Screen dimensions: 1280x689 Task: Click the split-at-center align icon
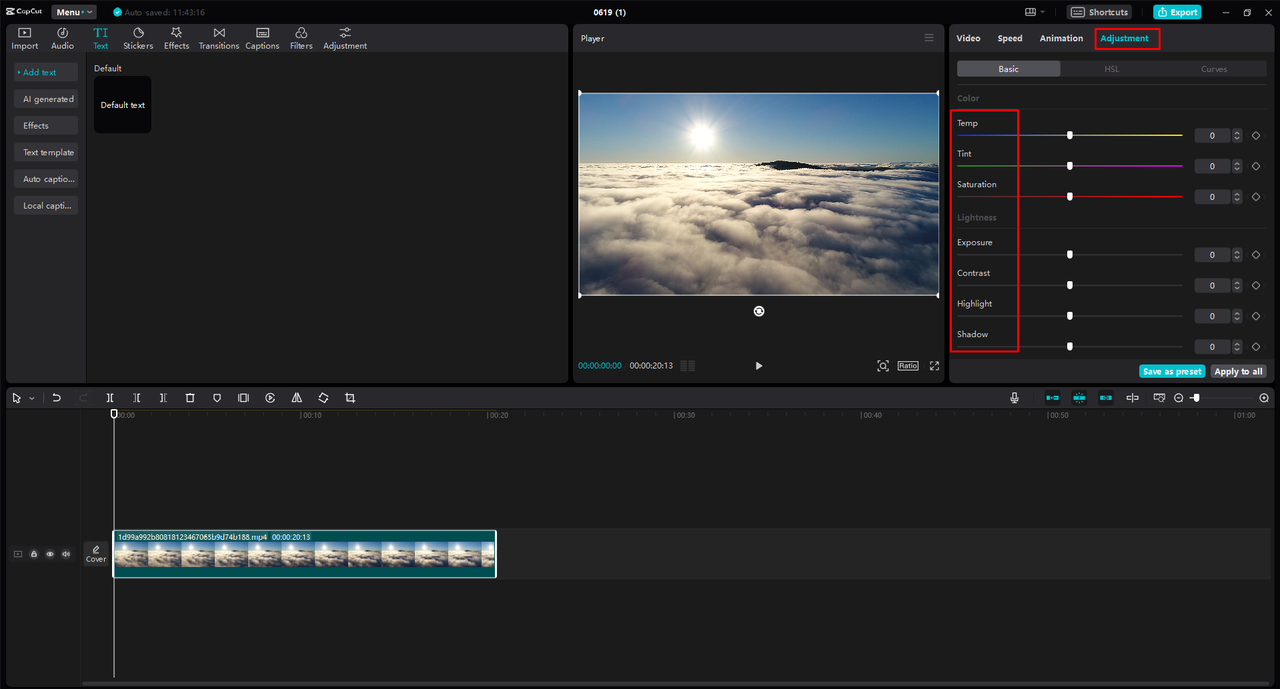(1132, 398)
